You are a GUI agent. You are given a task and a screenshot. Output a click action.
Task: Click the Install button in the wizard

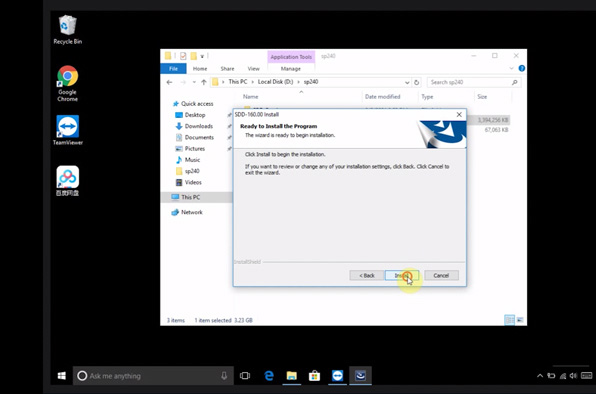click(402, 275)
